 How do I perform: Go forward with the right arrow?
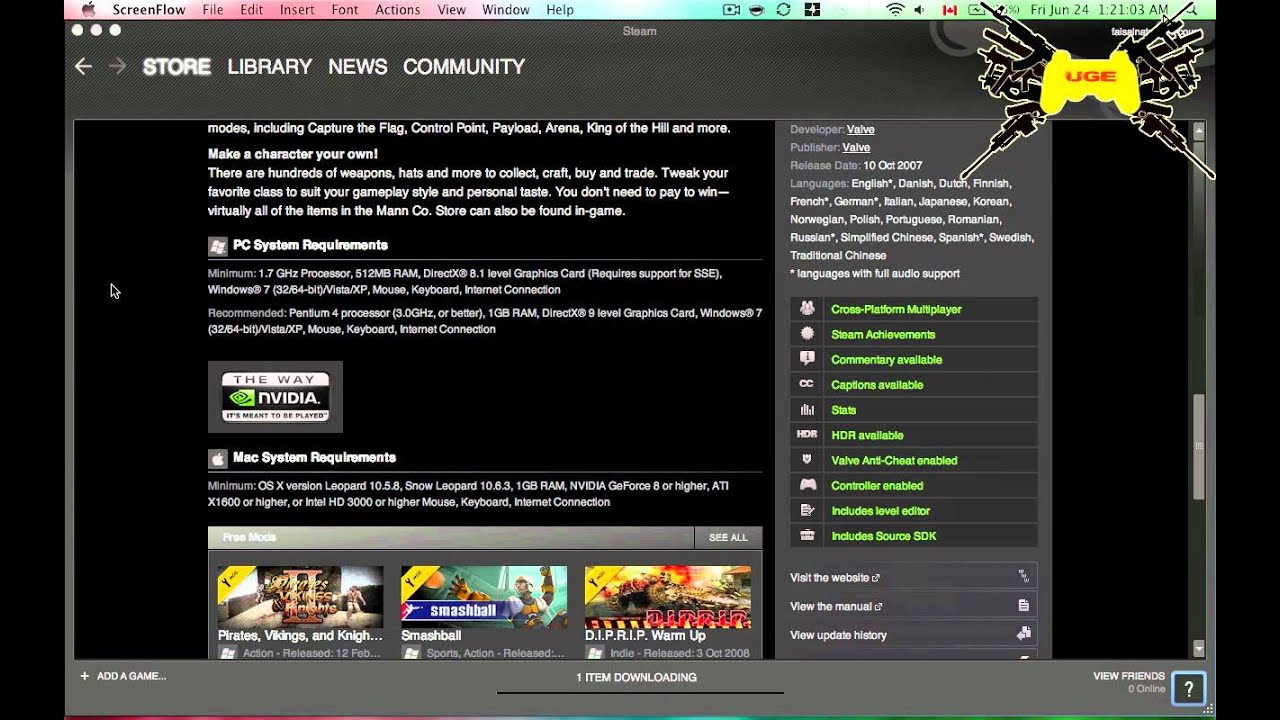point(117,66)
